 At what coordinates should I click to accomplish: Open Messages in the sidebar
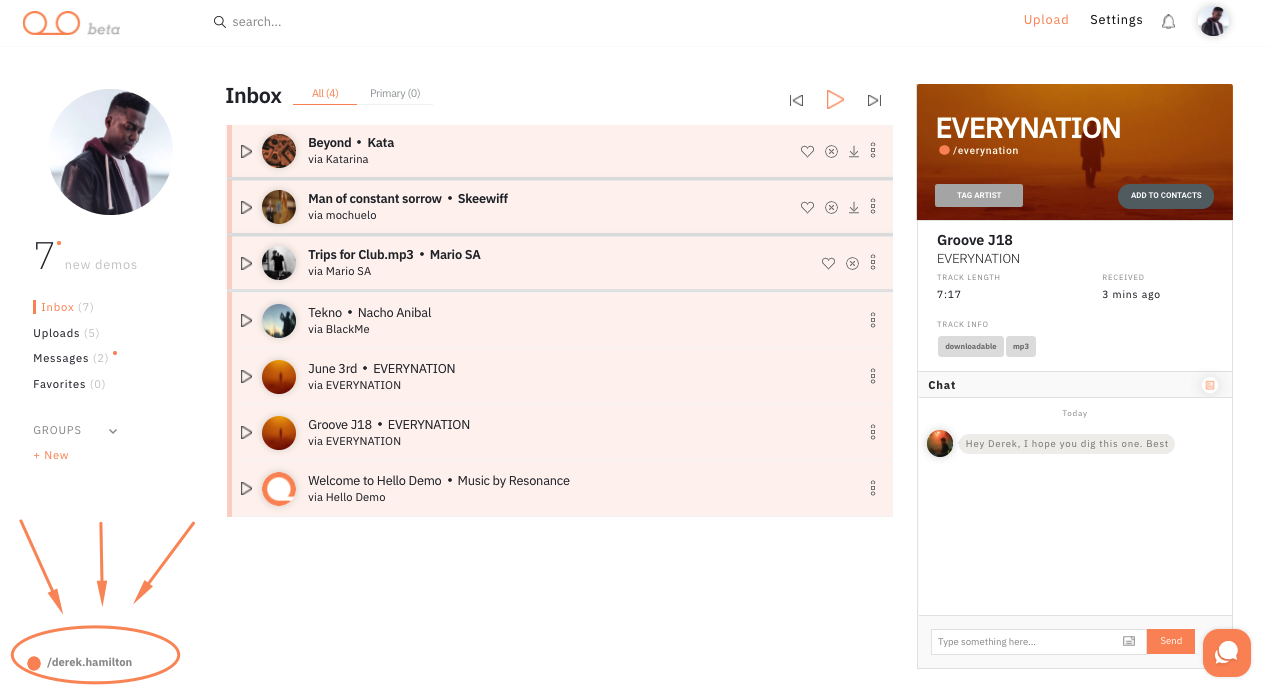coord(71,358)
